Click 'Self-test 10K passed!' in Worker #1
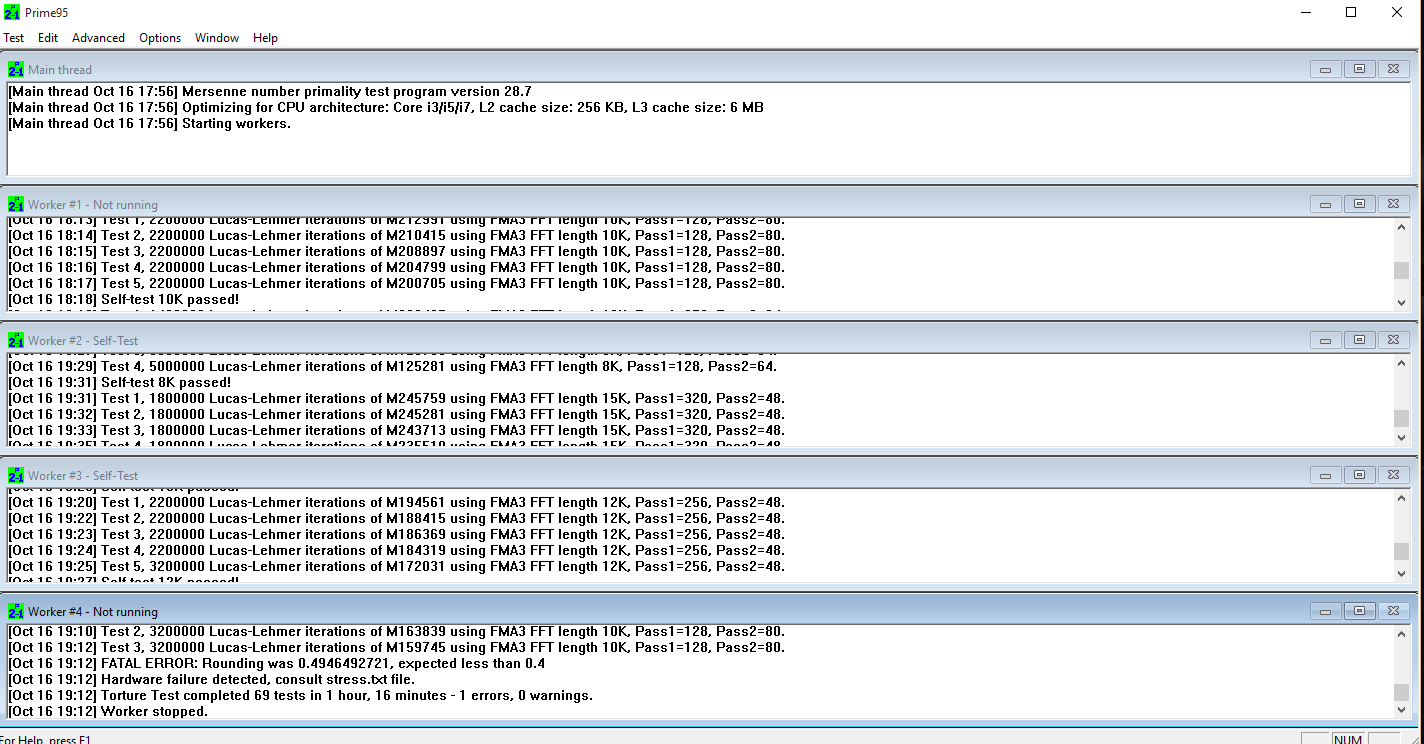This screenshot has width=1424, height=744. click(x=124, y=299)
